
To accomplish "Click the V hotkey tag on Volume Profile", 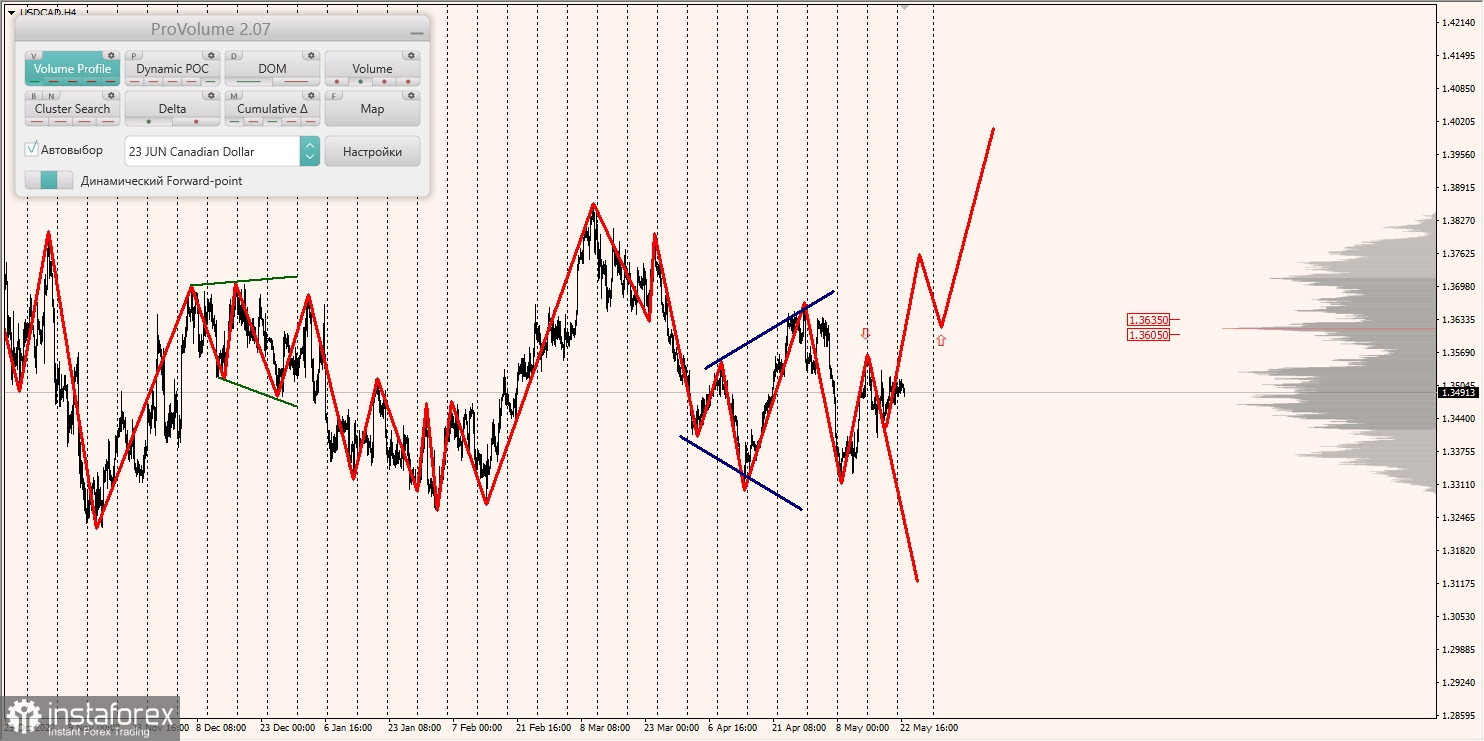I will [35, 56].
